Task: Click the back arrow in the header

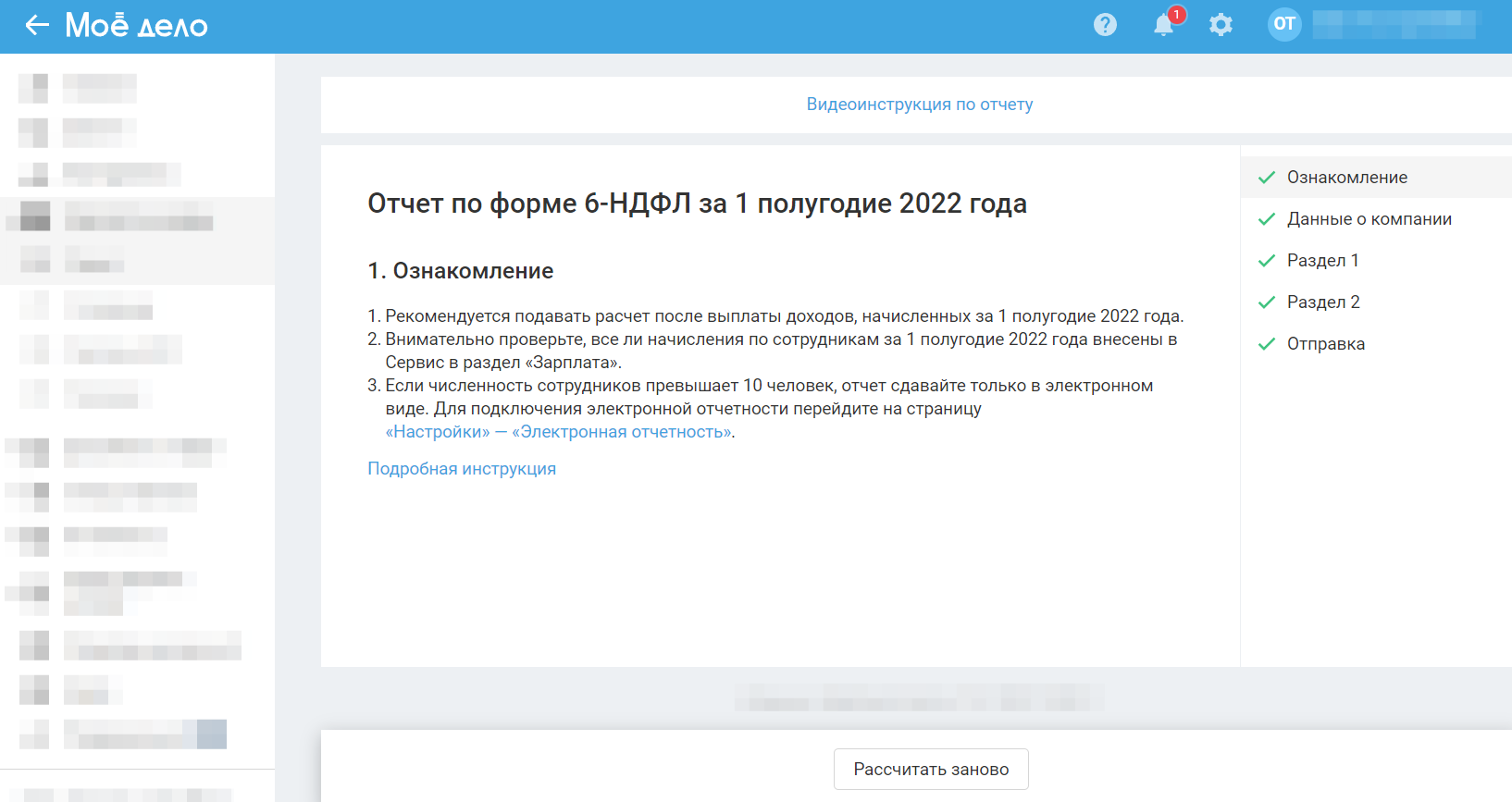Action: (37, 25)
